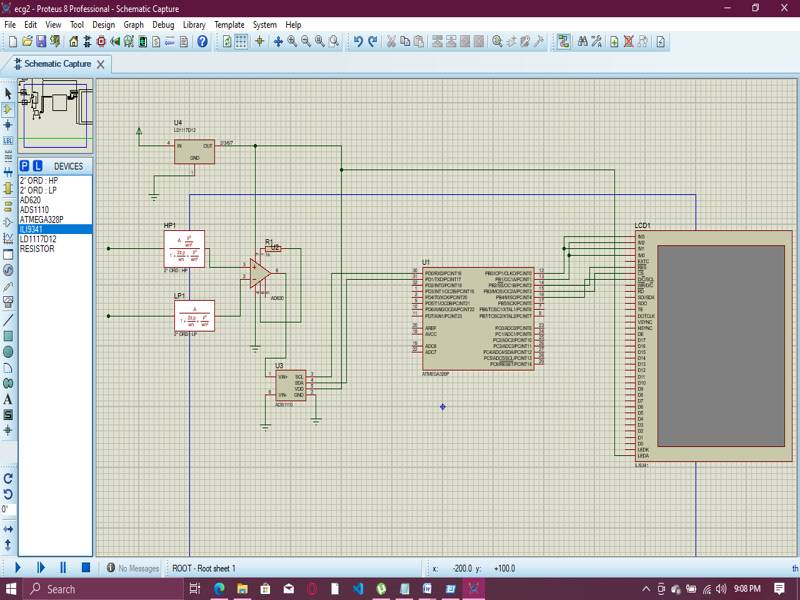
Task: Select the 2D text 'A' tool
Action: pyautogui.click(x=8, y=399)
